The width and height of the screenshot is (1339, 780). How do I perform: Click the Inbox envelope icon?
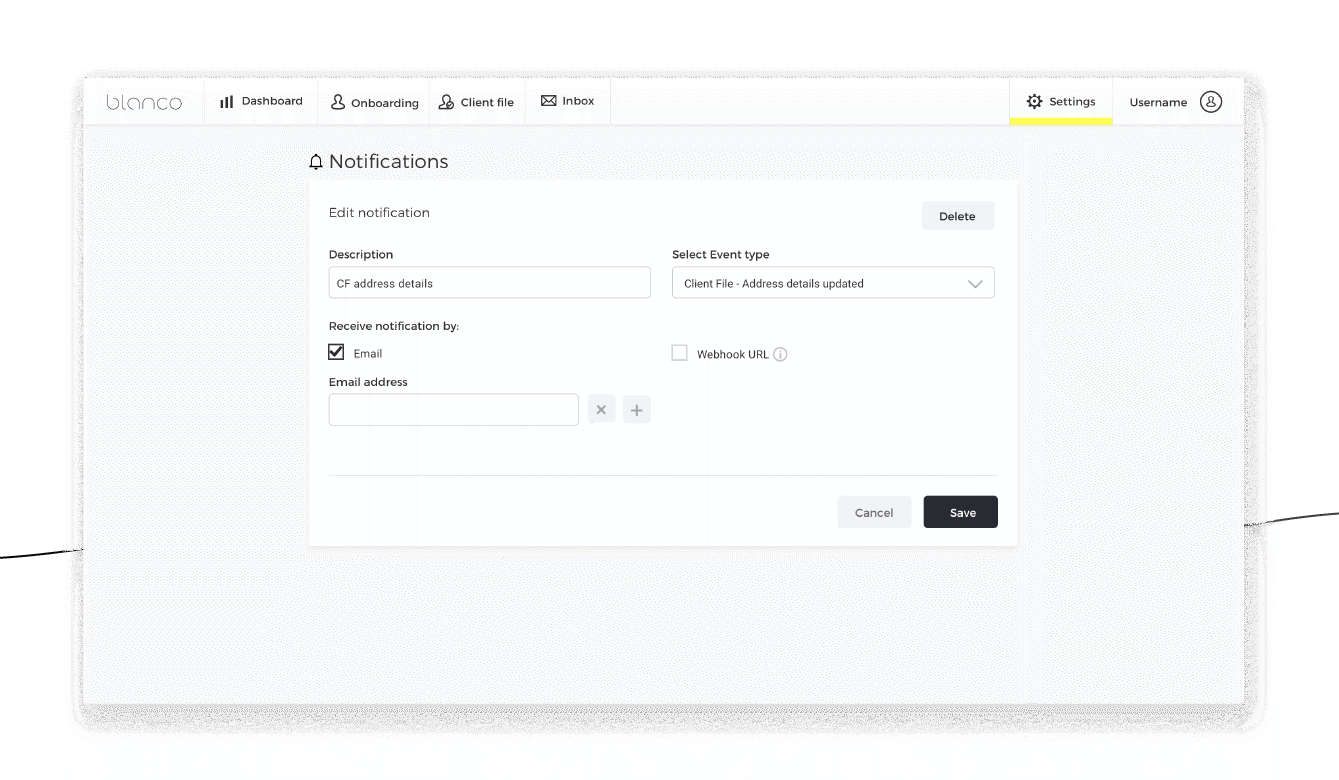[x=548, y=101]
